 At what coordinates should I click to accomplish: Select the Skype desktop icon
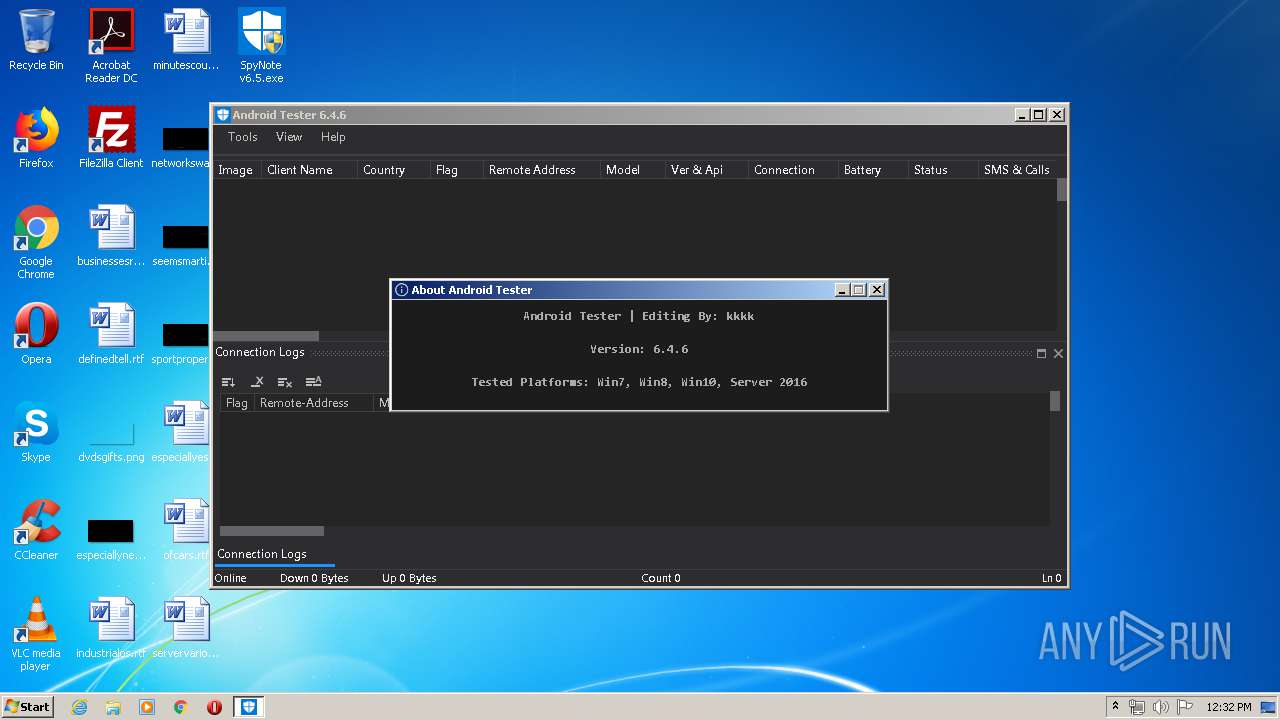(36, 432)
